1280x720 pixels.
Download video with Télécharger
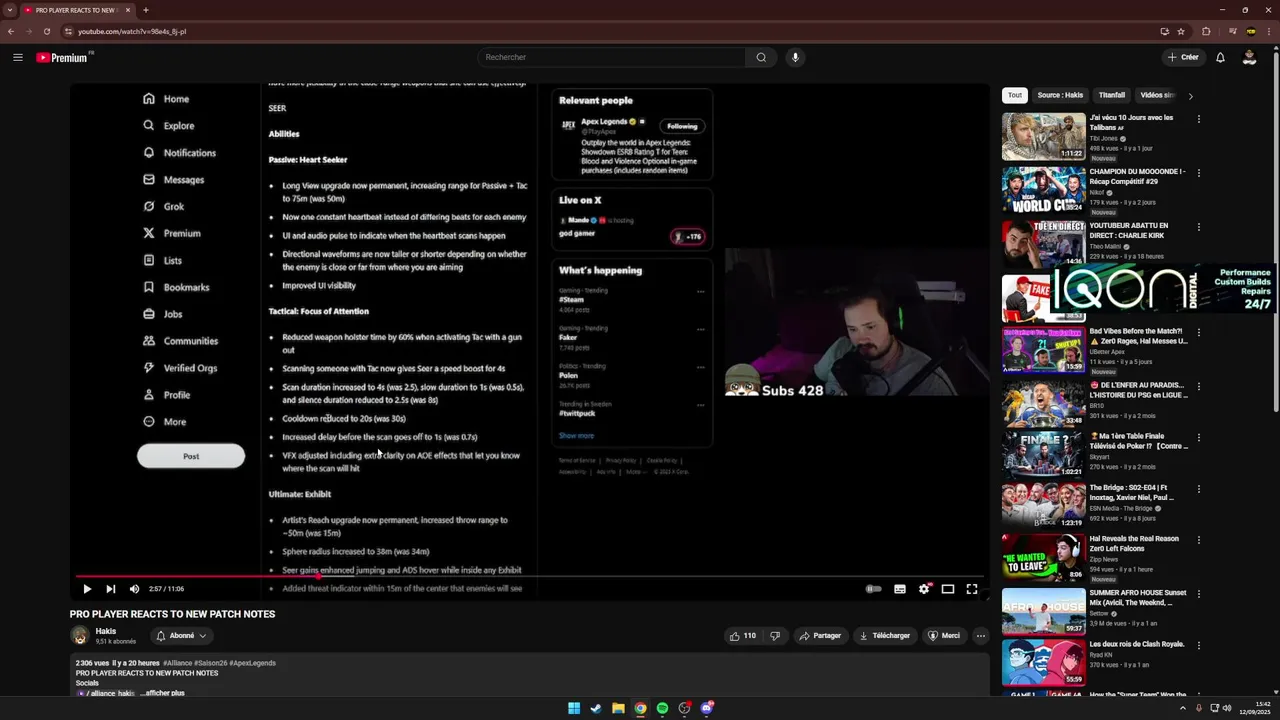point(885,635)
